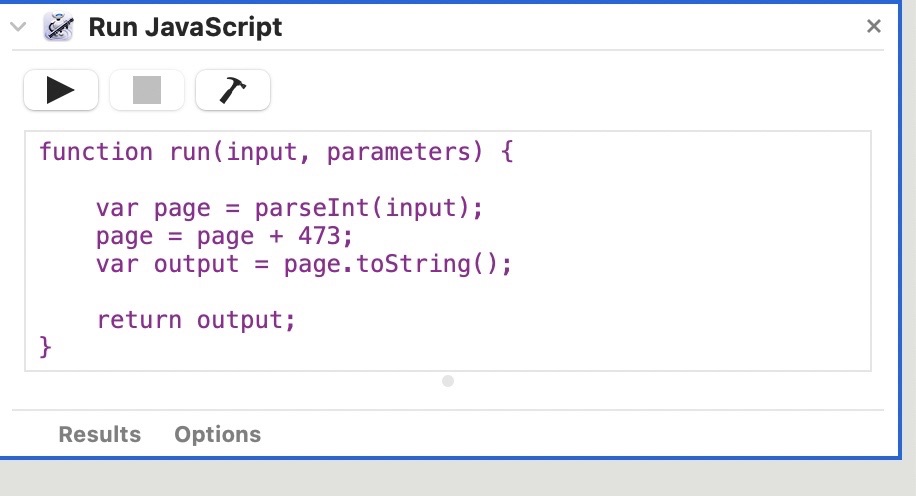Click the word parameters in function signature

398,152
